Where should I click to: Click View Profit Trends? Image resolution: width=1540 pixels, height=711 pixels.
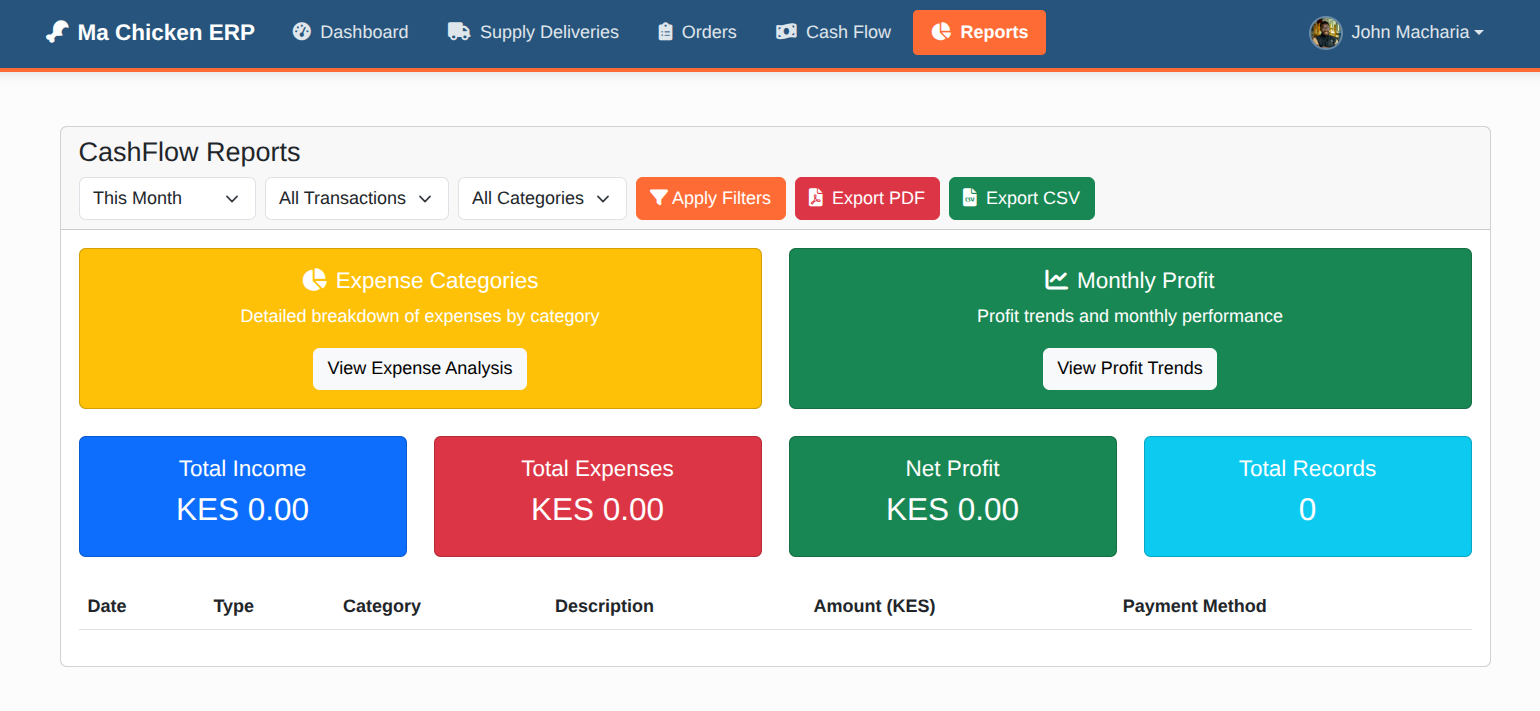[1129, 368]
